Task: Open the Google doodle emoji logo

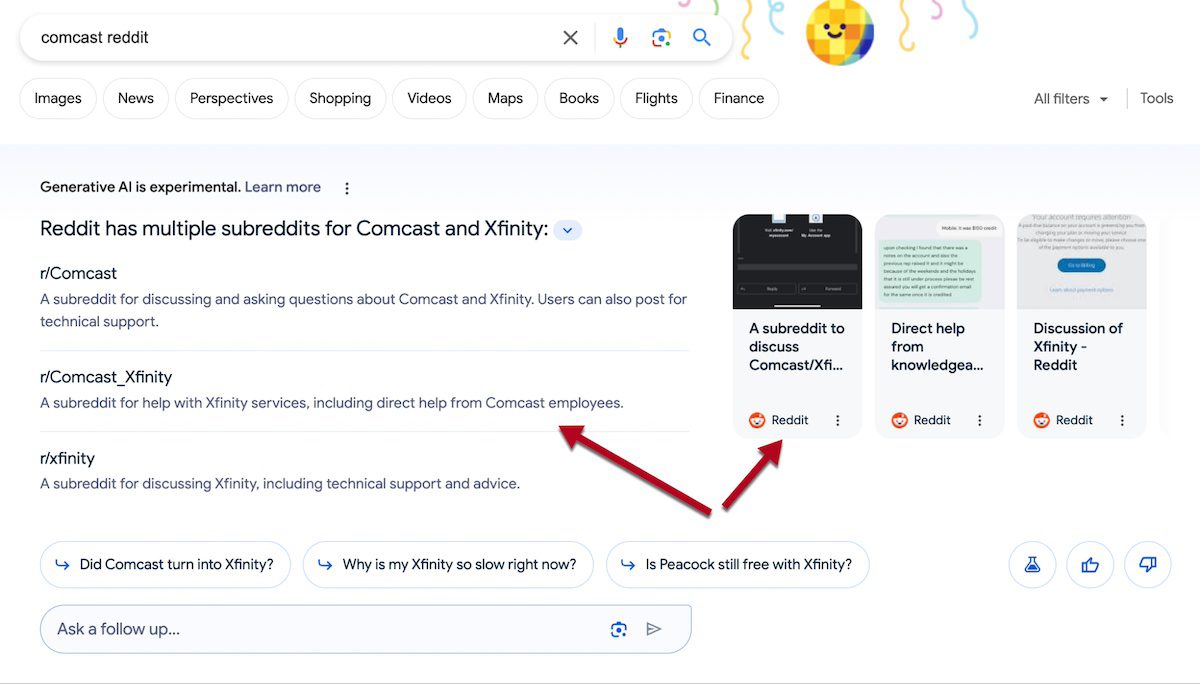Action: (840, 30)
